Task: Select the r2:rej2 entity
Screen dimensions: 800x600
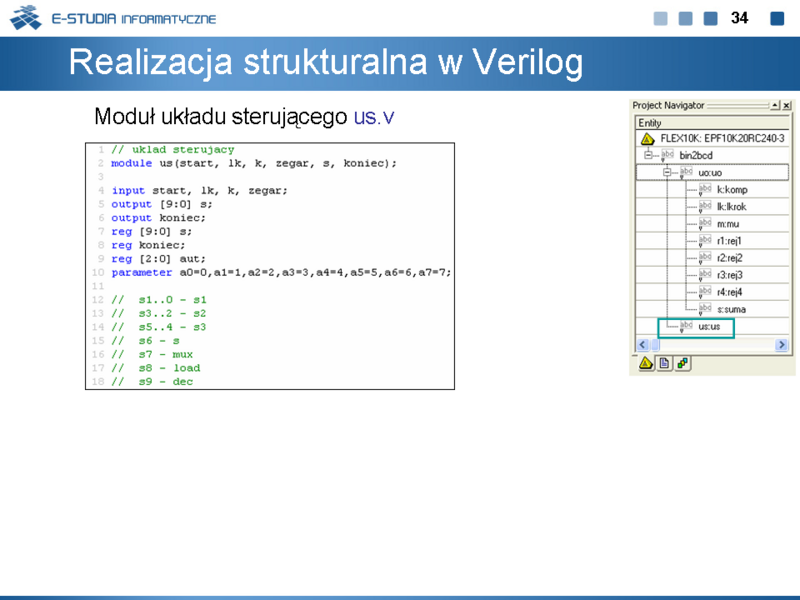Action: (x=730, y=258)
